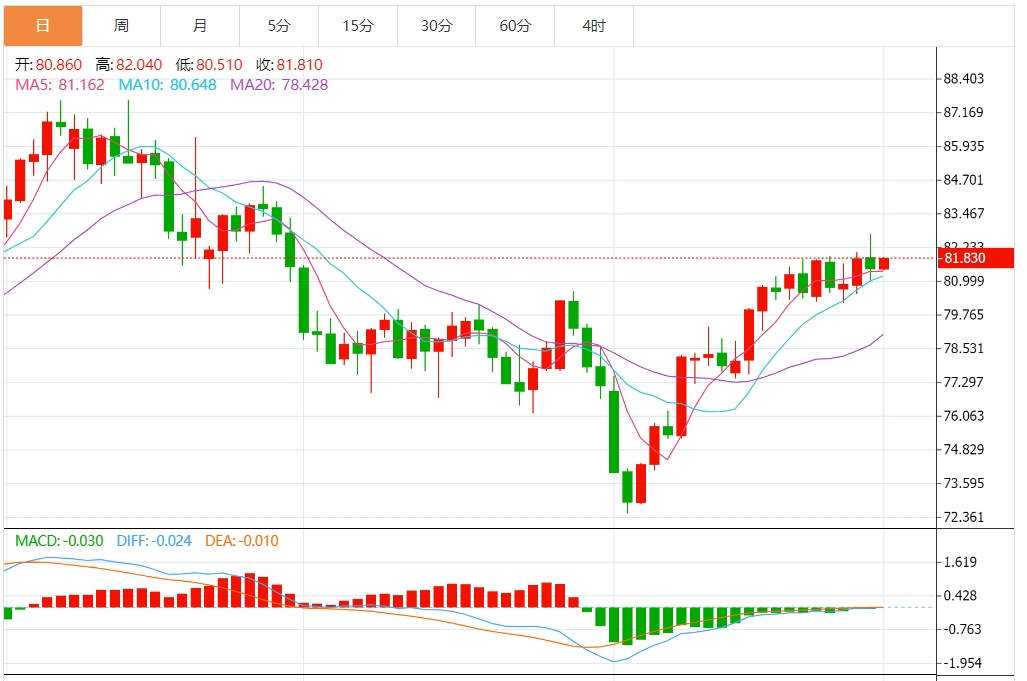Screen dimensions: 1027x681
Task: Click the 72.361 price axis label
Action: point(963,517)
